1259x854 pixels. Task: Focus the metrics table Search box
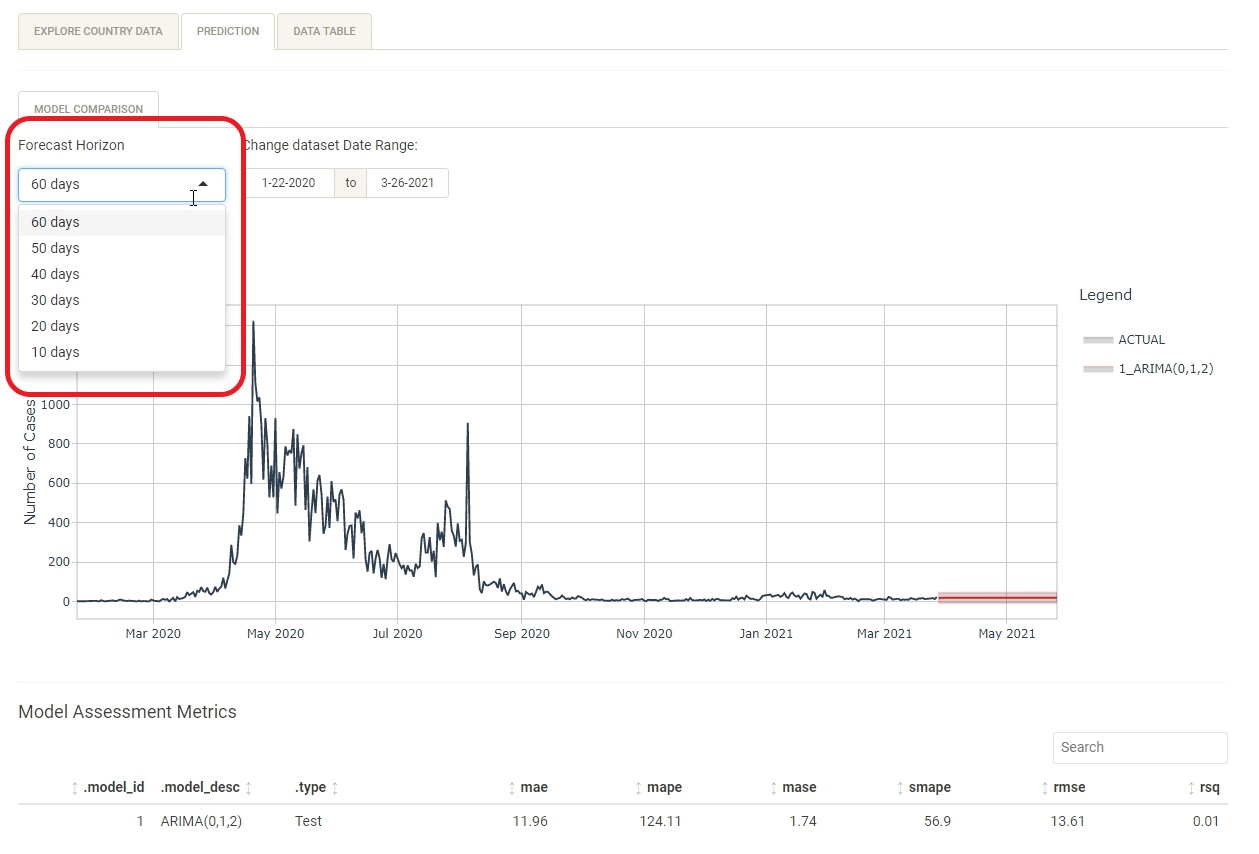1139,747
